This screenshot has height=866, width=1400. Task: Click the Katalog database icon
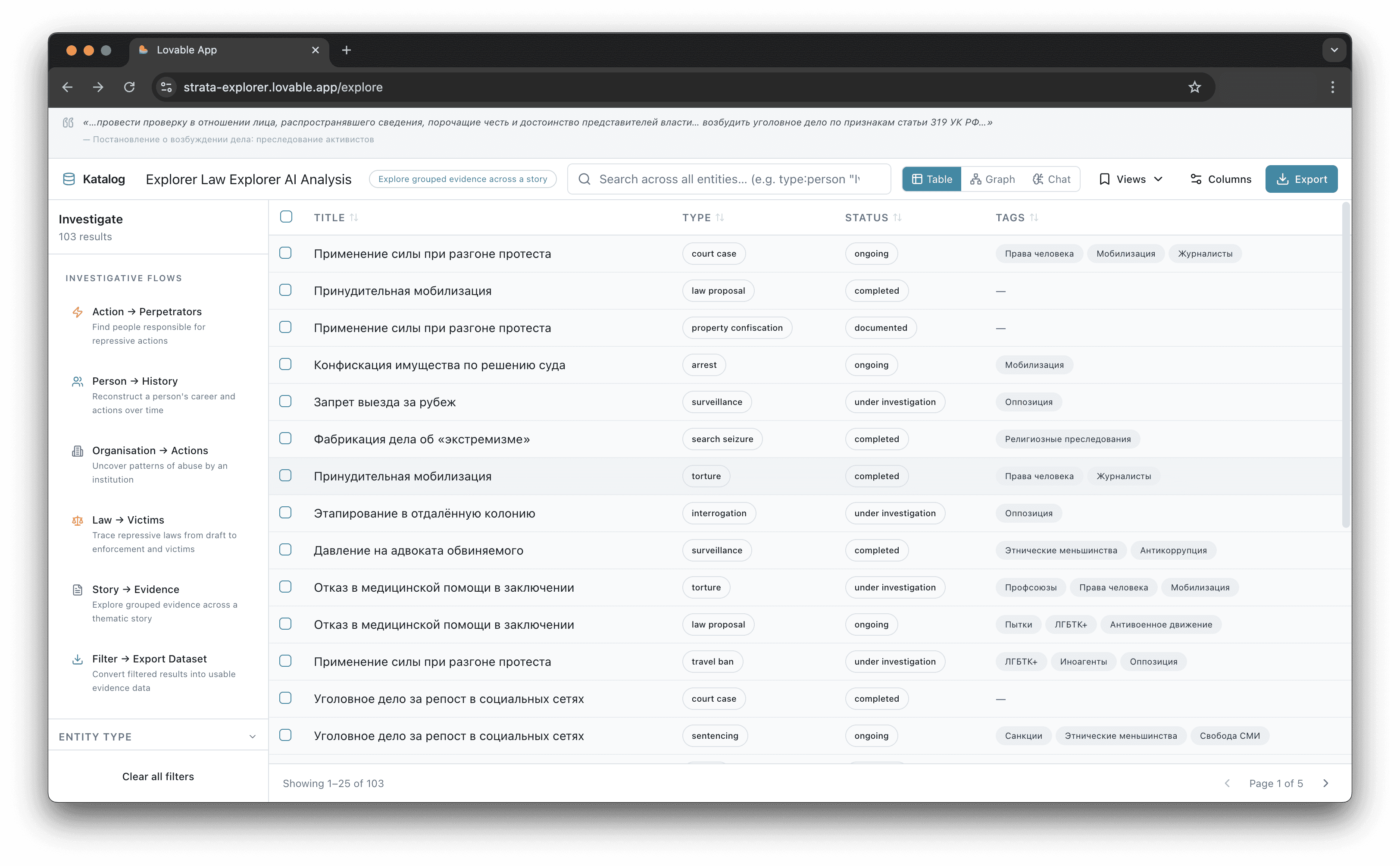pos(69,179)
